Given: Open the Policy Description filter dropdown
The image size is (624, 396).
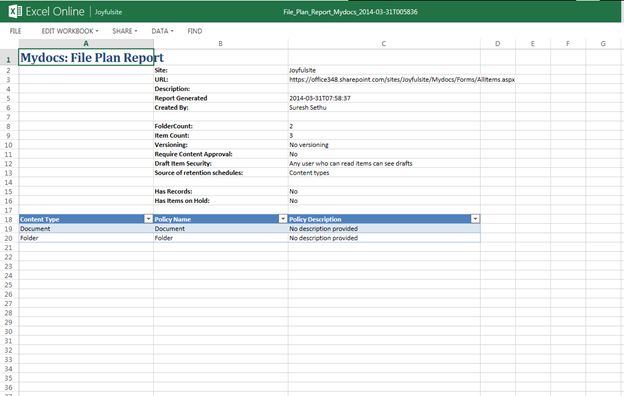Looking at the screenshot, I should coord(475,219).
